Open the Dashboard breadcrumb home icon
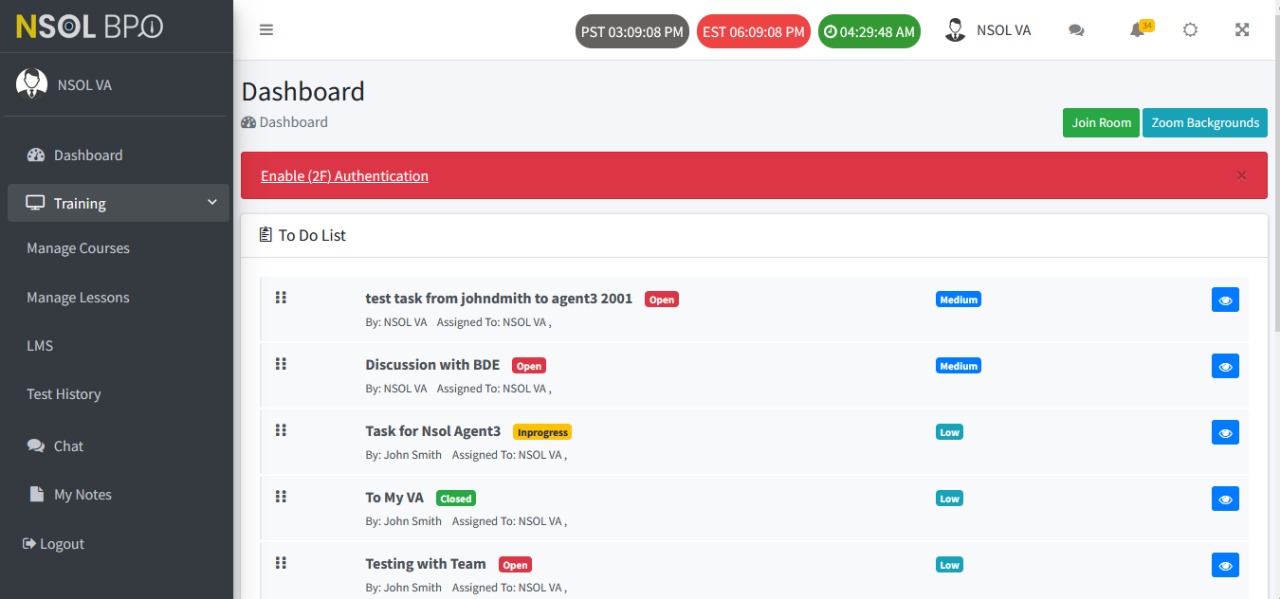1280x599 pixels. [x=248, y=122]
